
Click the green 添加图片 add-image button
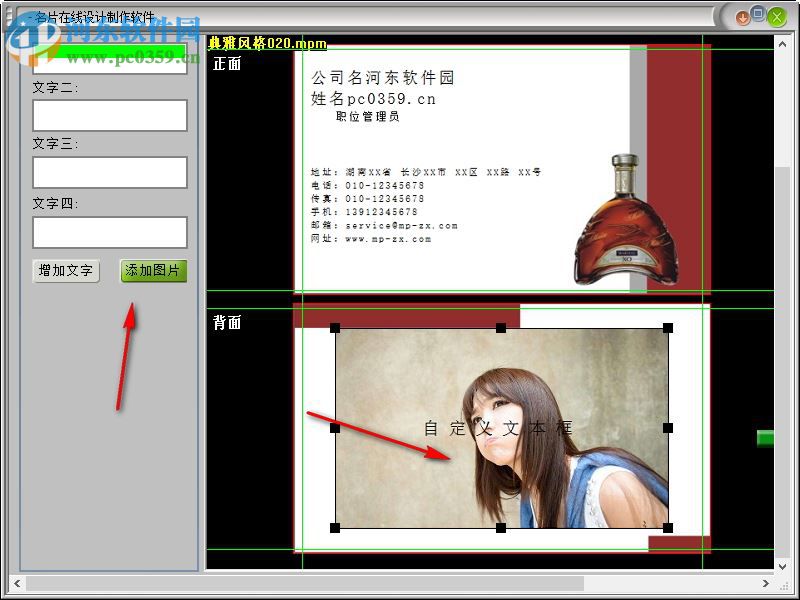152,270
